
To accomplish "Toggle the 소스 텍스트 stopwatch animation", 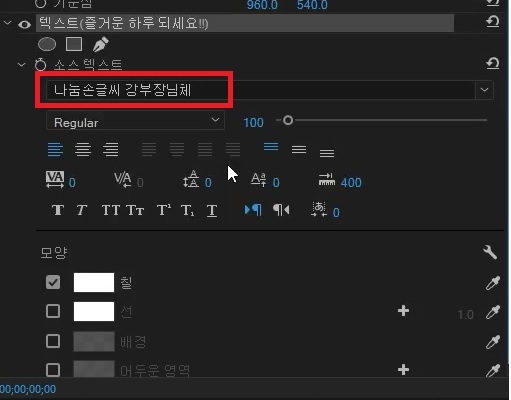I will pyautogui.click(x=40, y=64).
